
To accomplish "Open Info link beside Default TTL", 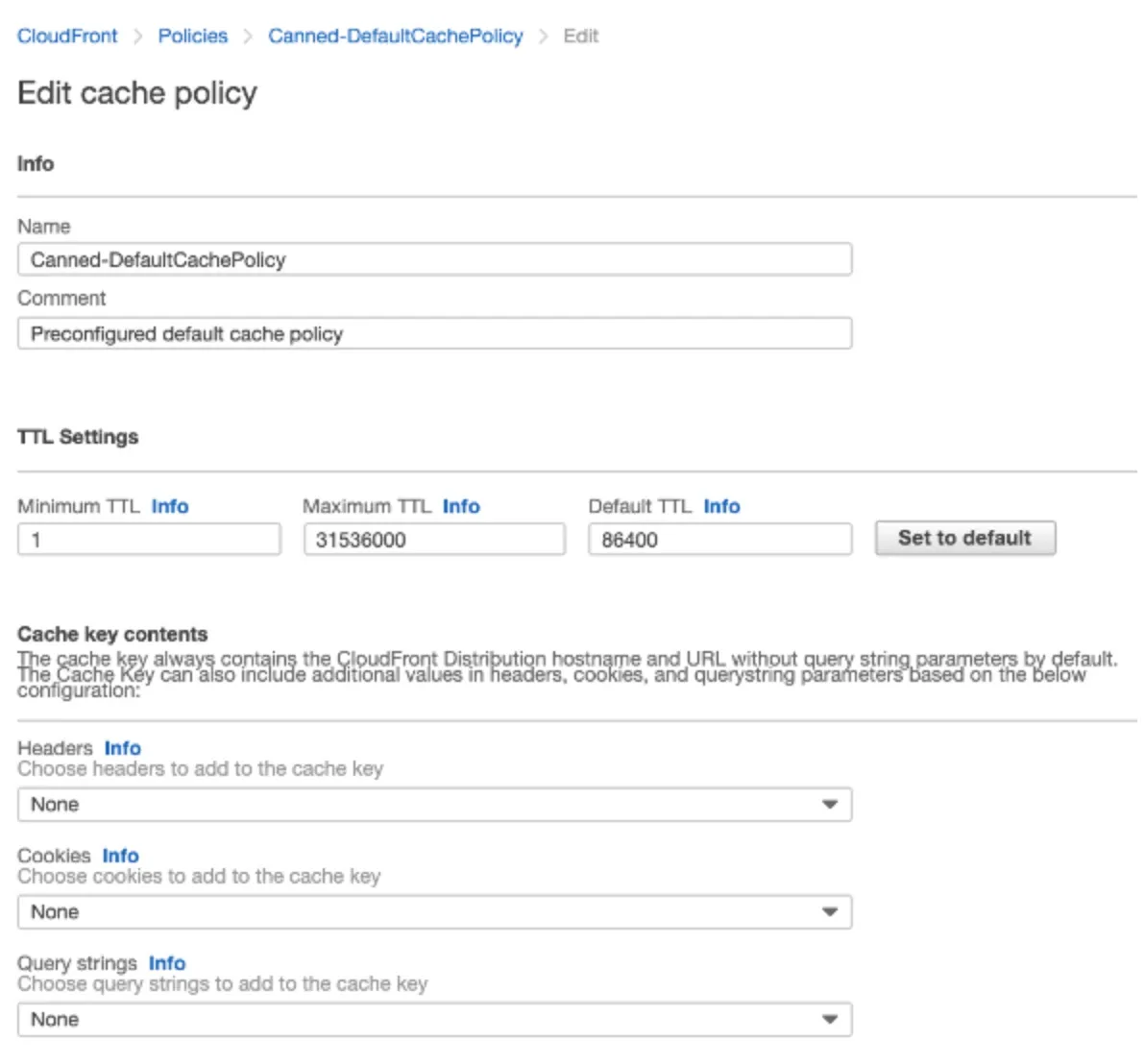I will [722, 506].
